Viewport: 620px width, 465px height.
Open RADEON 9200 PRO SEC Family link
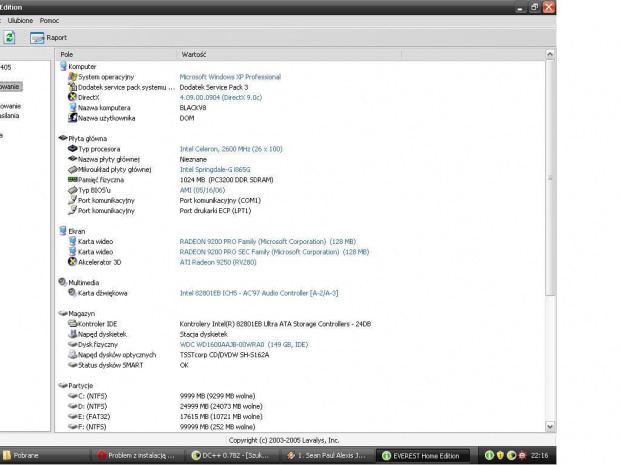click(274, 252)
